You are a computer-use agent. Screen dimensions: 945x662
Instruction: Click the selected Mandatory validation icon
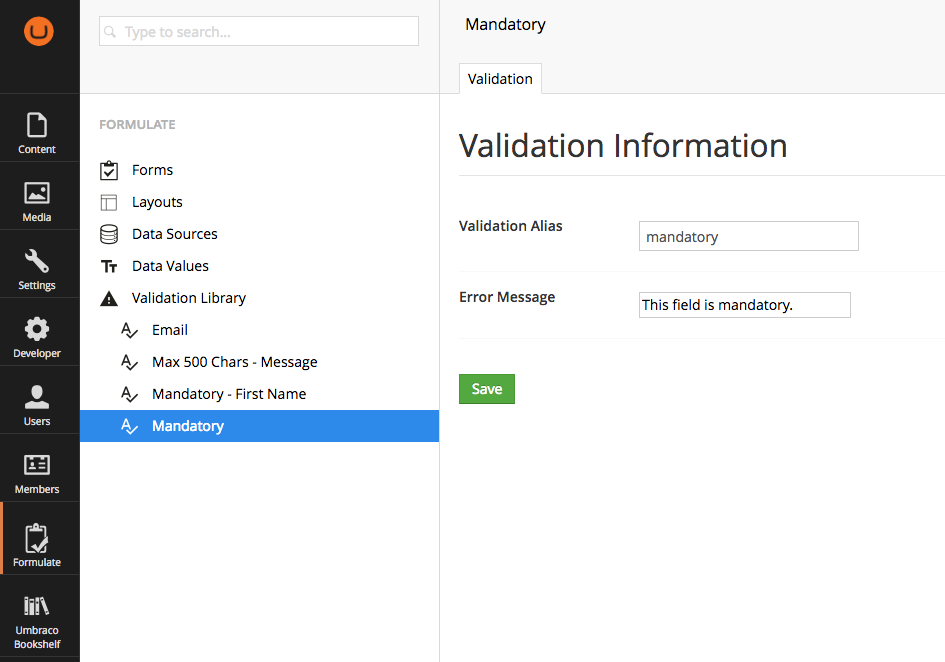click(129, 426)
